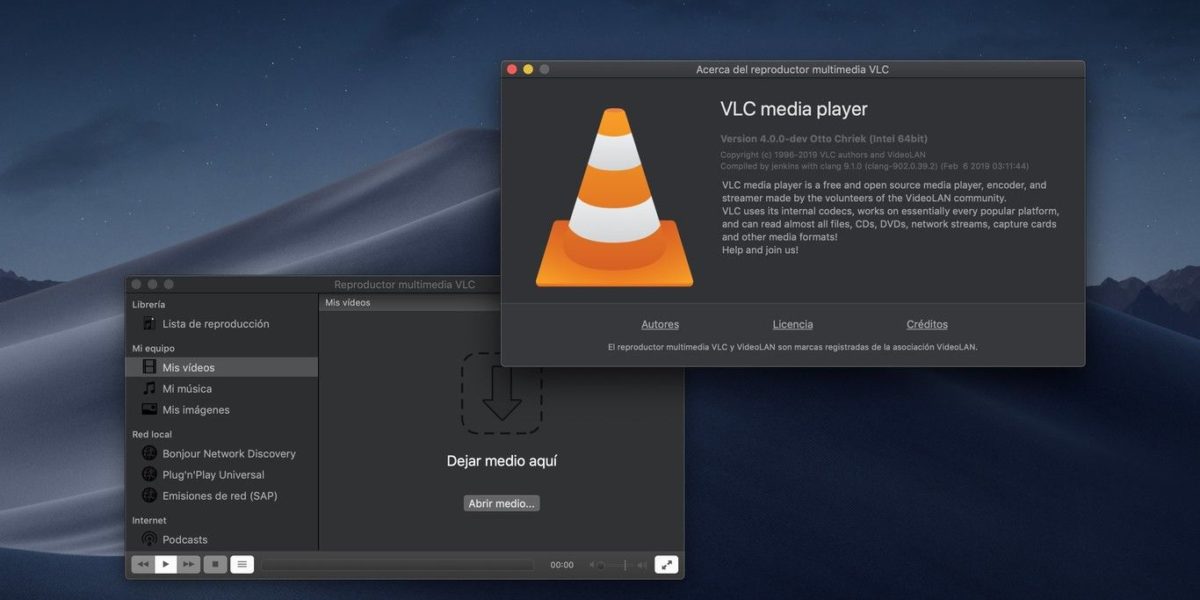Image resolution: width=1200 pixels, height=600 pixels.
Task: Adjust the volume slider
Action: [x=616, y=565]
